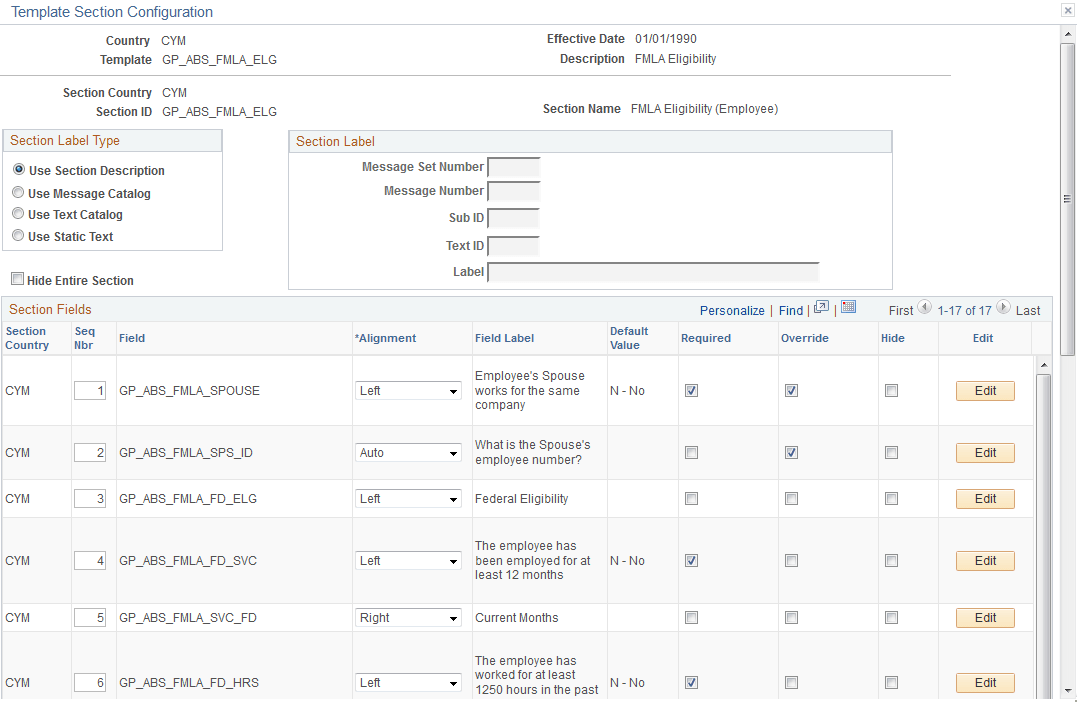Uncheck Required for GP_ABS_FMLA_SPOUSE row

click(x=692, y=390)
